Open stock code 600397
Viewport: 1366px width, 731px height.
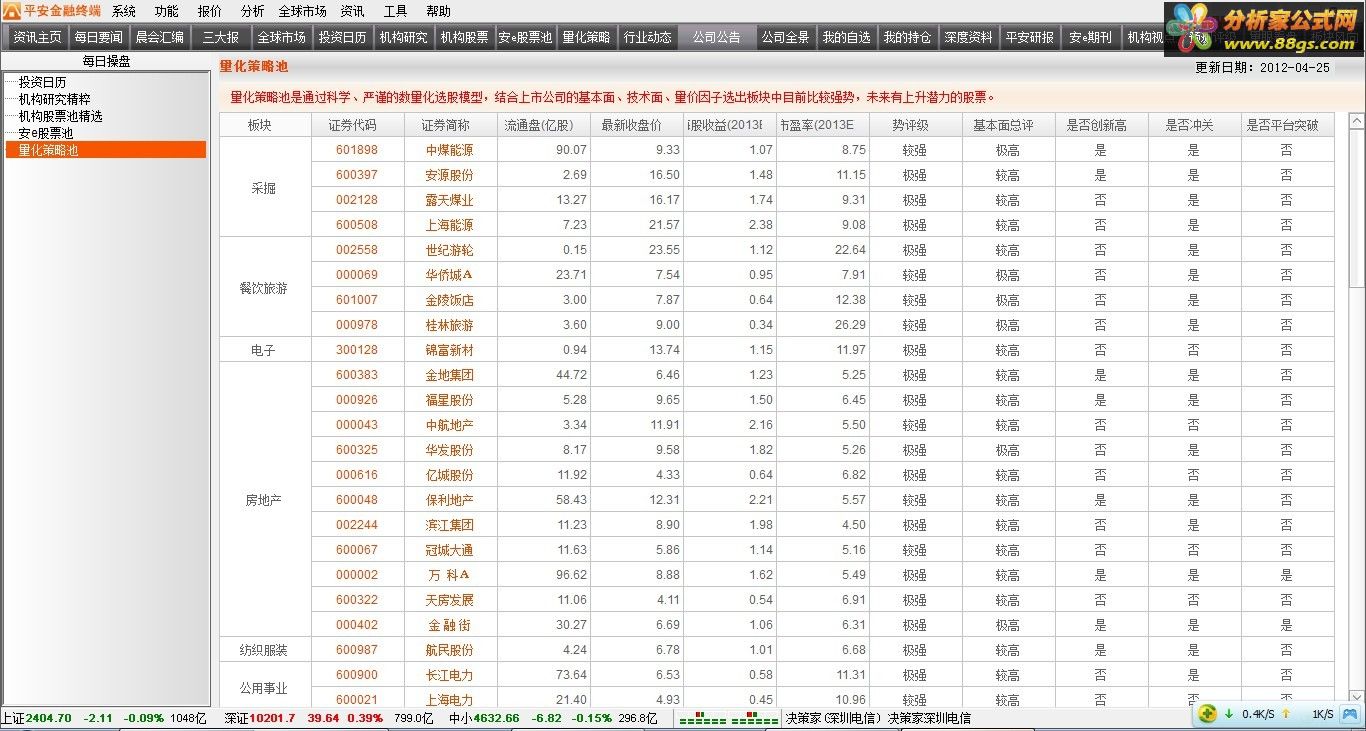coord(357,175)
